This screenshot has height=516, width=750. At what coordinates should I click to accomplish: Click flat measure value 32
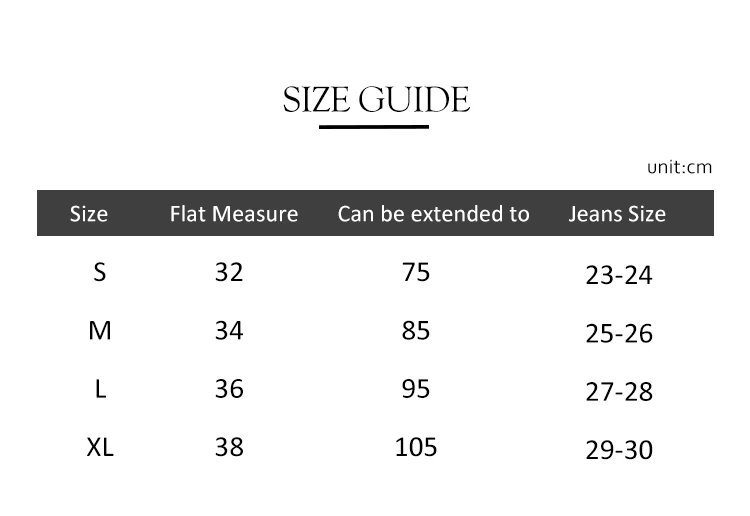pos(229,272)
